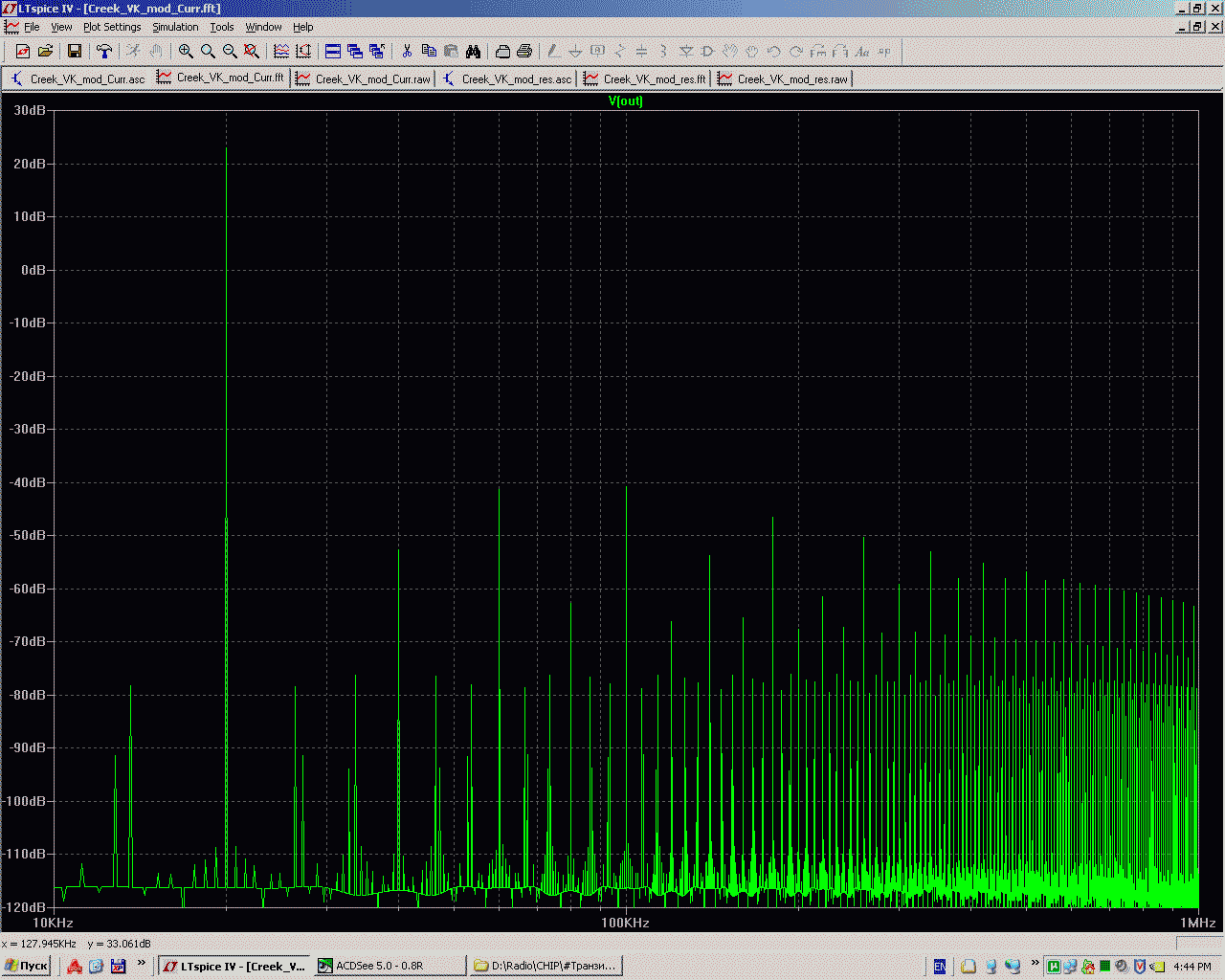Click the 0dB y-axis label
Viewport: 1225px width, 980px height.
point(33,270)
